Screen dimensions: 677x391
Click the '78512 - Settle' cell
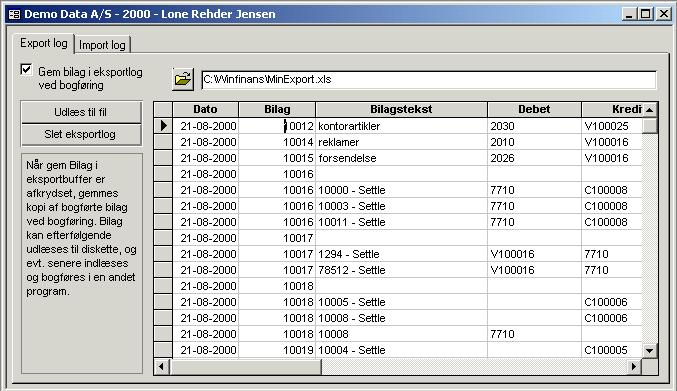pos(402,270)
